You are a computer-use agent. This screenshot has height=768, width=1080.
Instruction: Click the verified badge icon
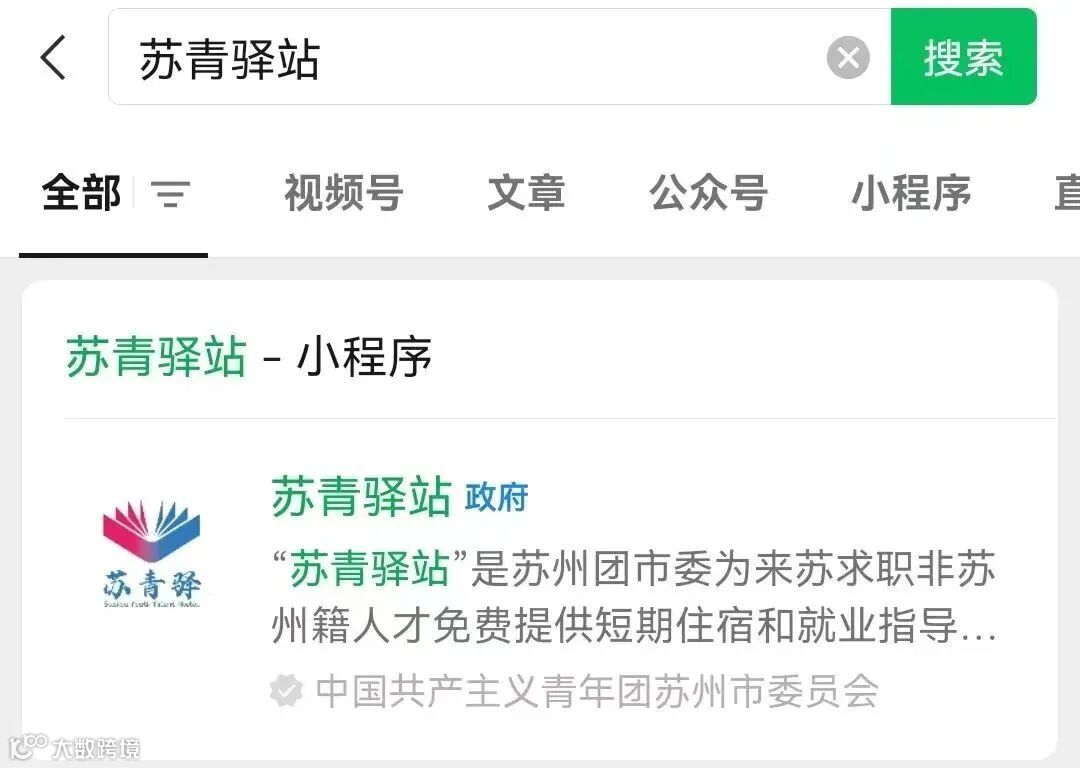[x=286, y=690]
